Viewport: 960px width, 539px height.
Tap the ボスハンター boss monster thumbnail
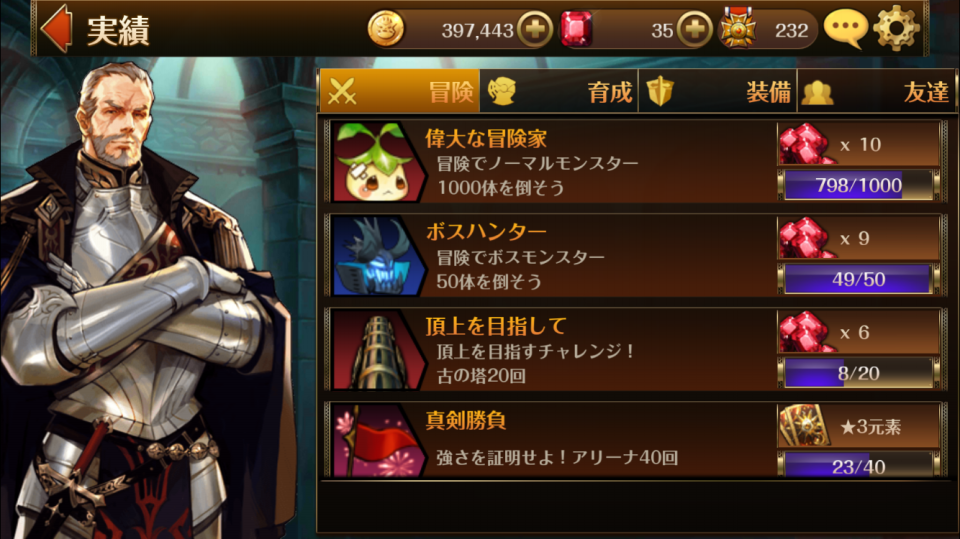tap(378, 256)
